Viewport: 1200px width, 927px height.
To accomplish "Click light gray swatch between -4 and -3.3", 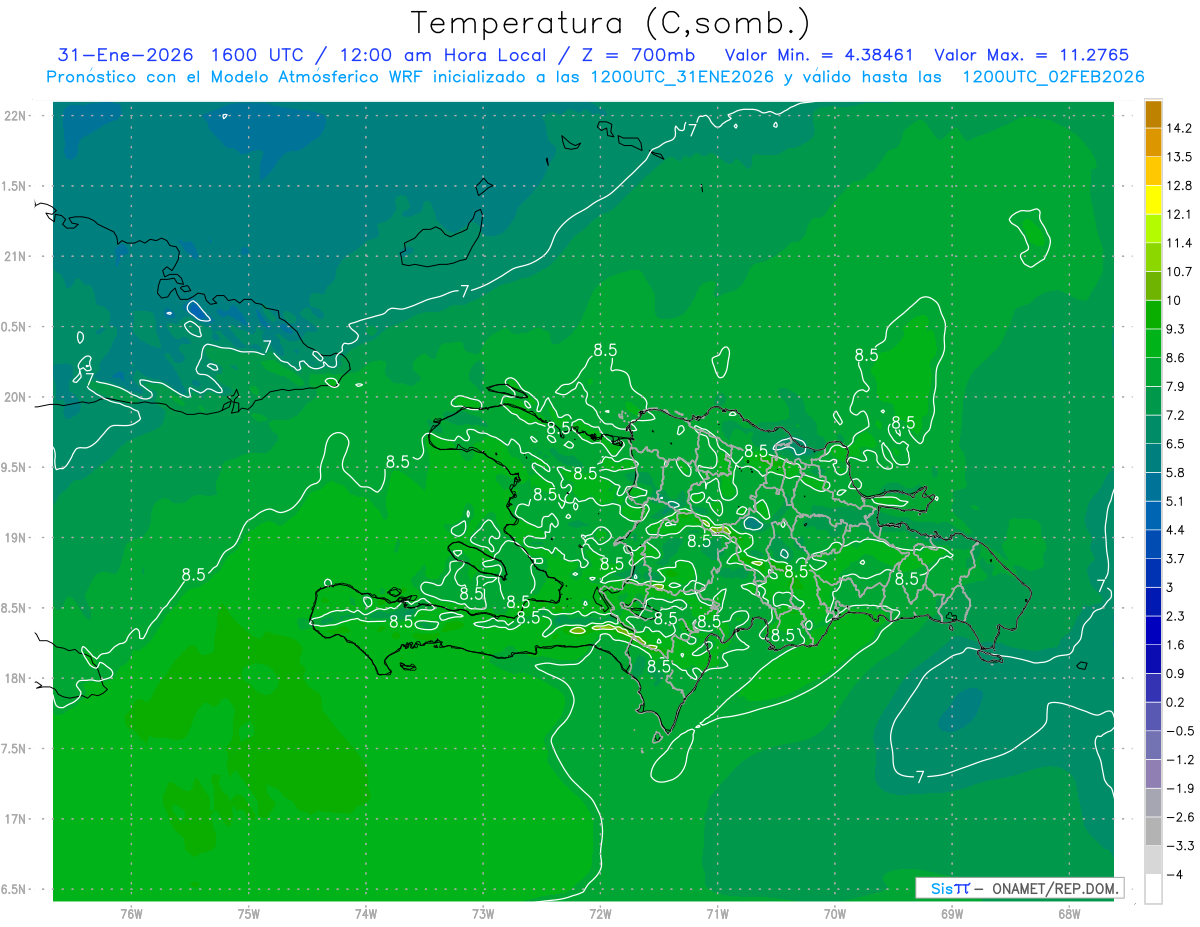I will (x=1153, y=860).
